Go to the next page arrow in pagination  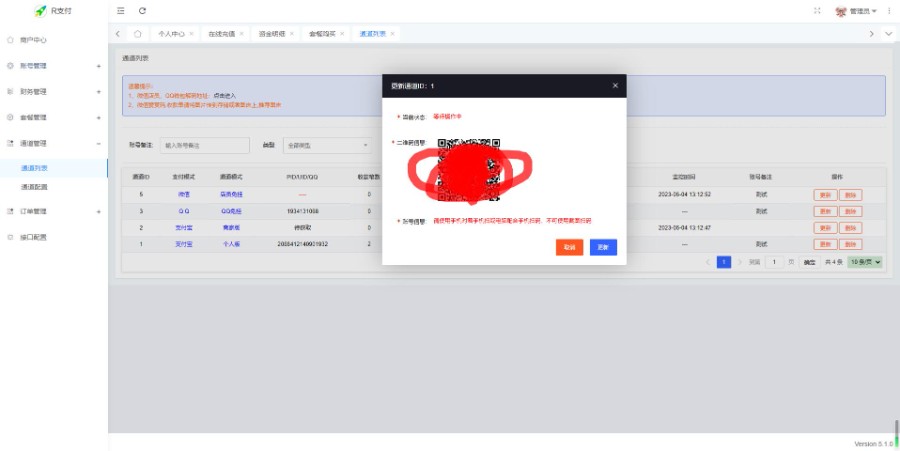pyautogui.click(x=739, y=262)
